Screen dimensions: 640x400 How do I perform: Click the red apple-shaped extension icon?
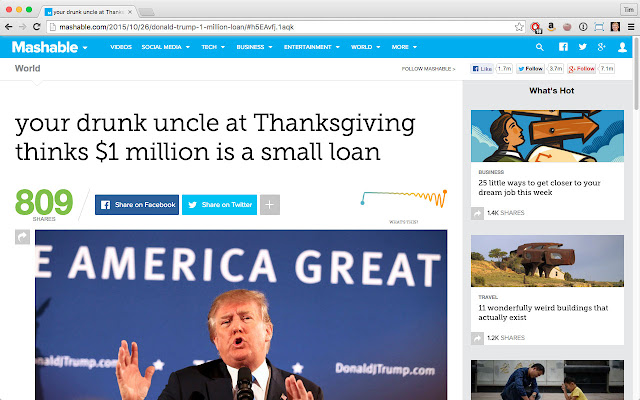(x=567, y=27)
